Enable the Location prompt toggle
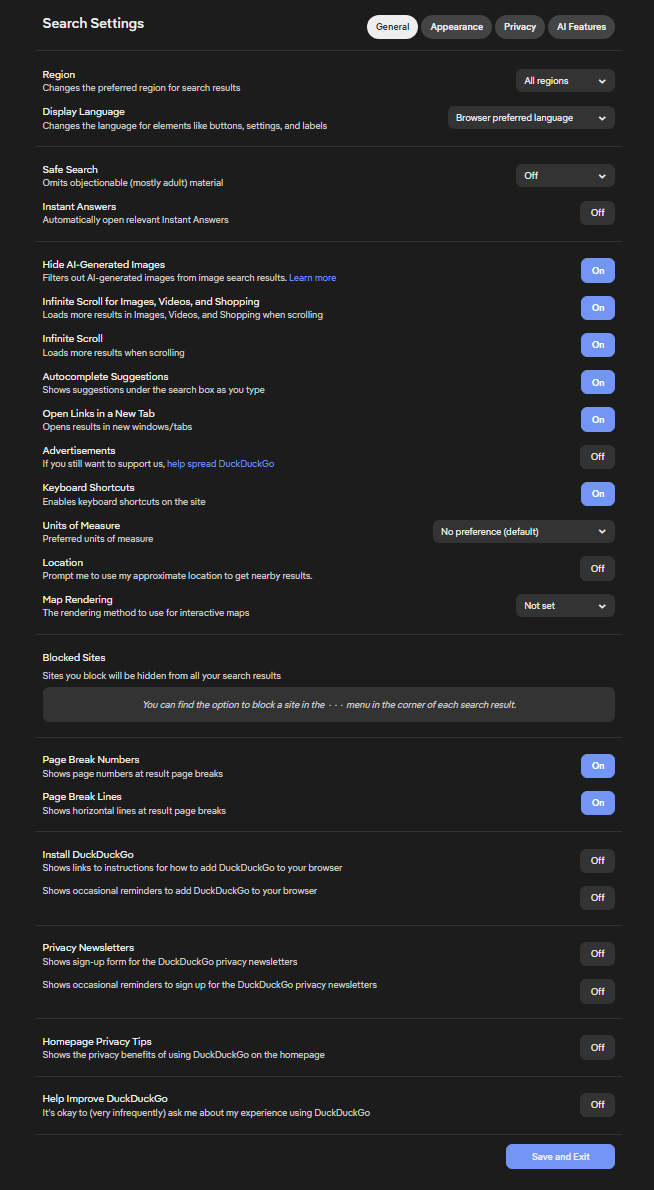Image resolution: width=654 pixels, height=1190 pixels. [x=597, y=569]
